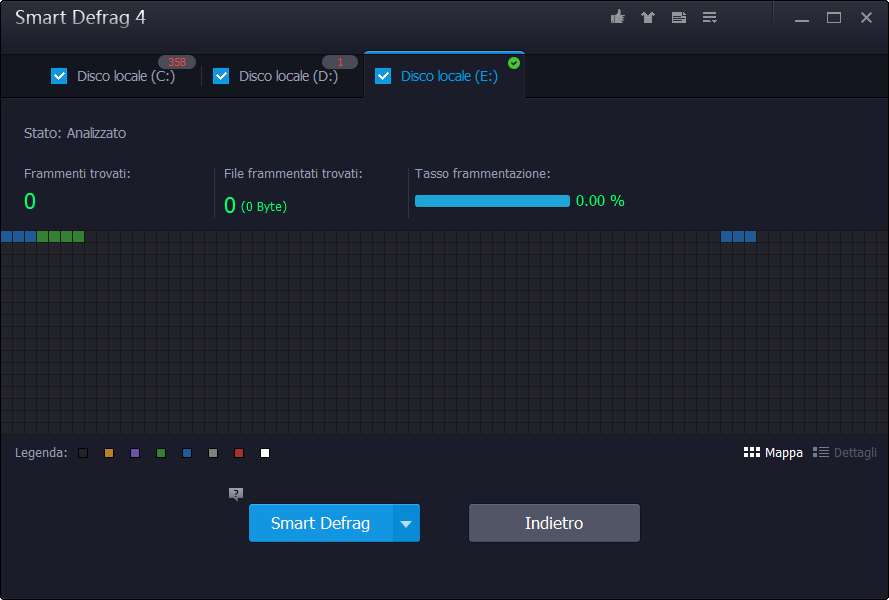Click the question mark help bubble
This screenshot has height=600, width=889.
236,493
